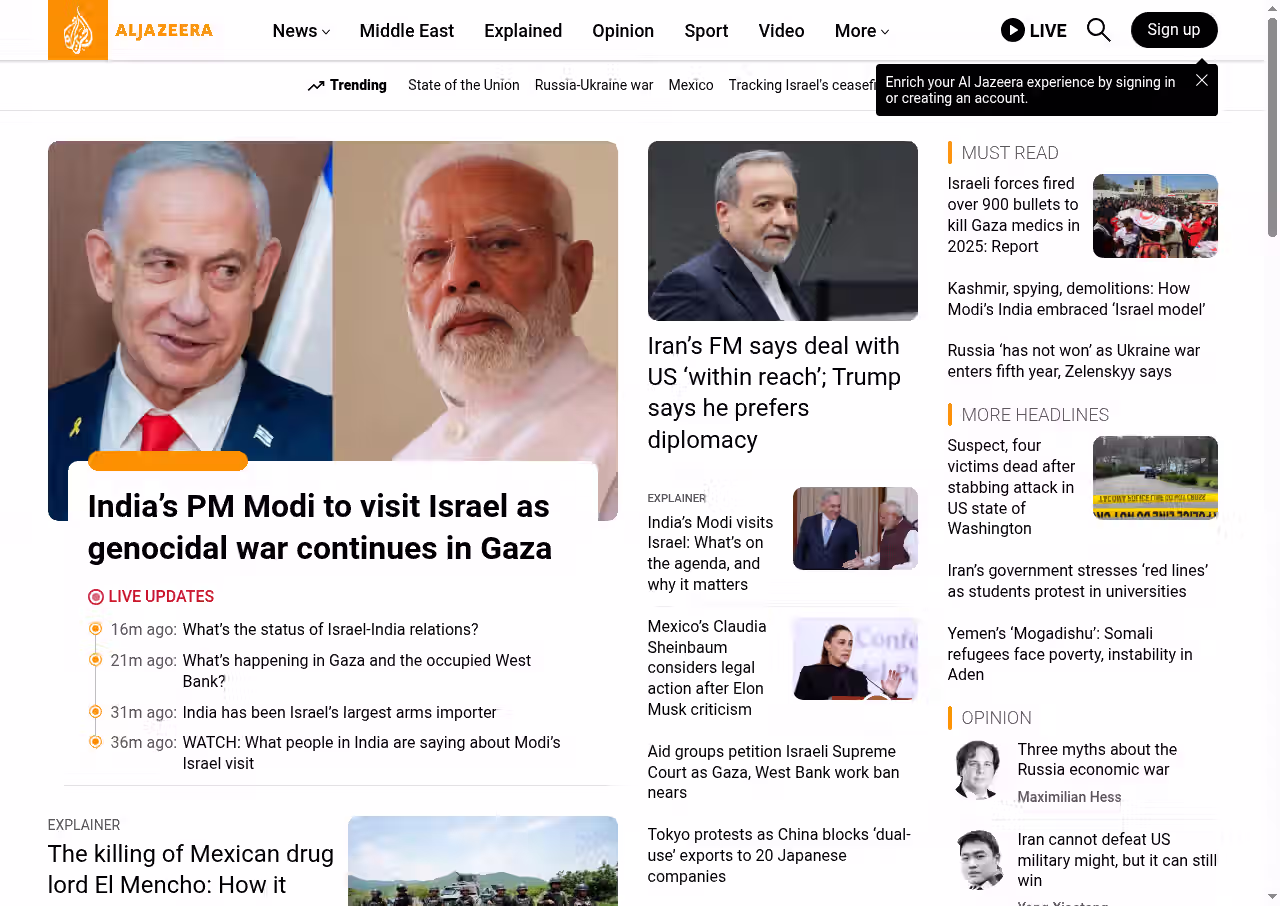Click the 16m ago timeline dot
This screenshot has height=906, width=1280.
click(x=96, y=629)
